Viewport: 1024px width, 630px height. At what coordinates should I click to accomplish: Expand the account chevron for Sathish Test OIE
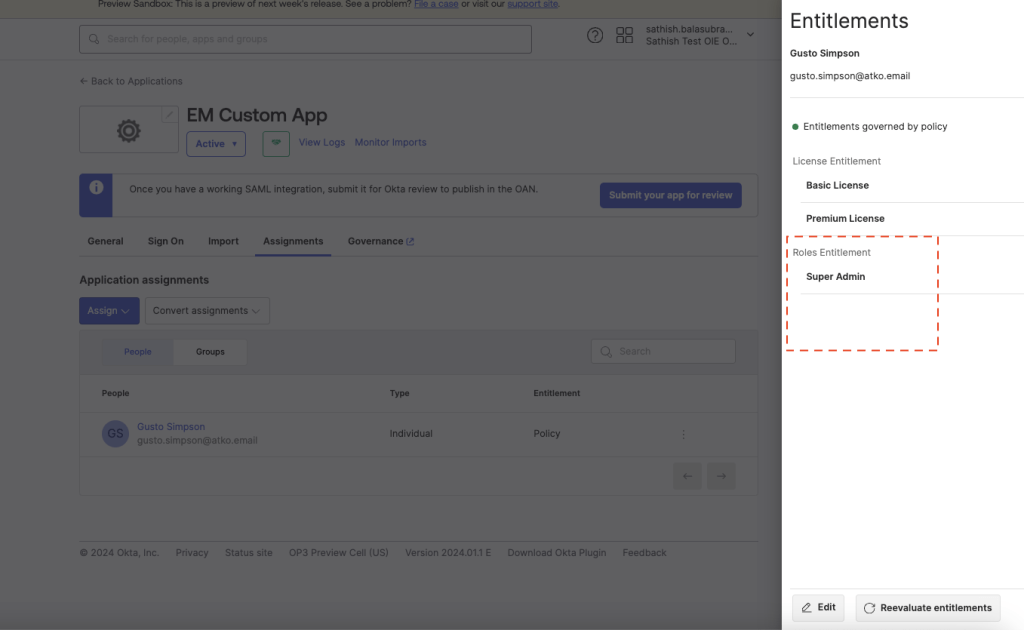pyautogui.click(x=748, y=33)
